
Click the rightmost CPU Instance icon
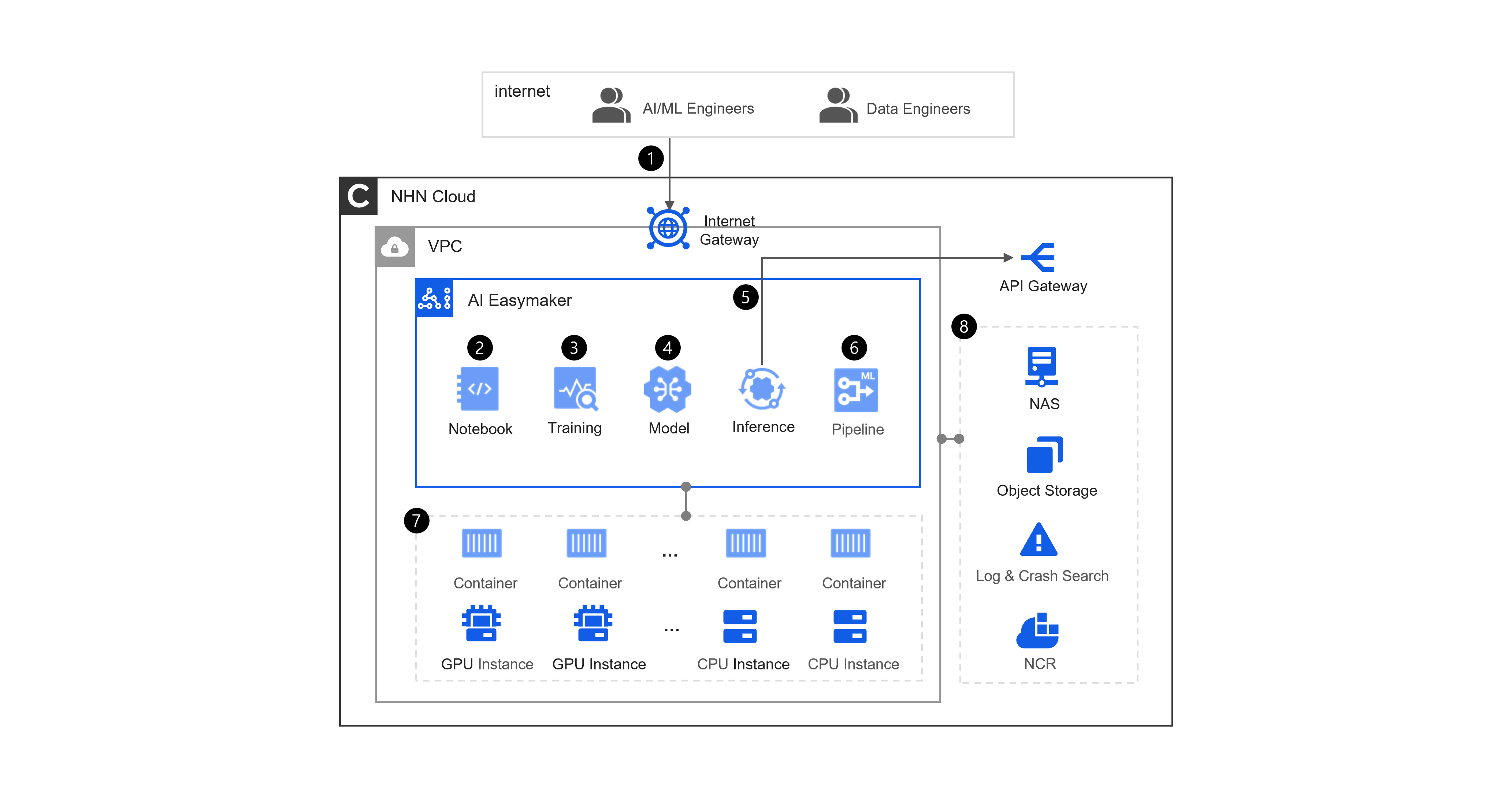(x=849, y=627)
